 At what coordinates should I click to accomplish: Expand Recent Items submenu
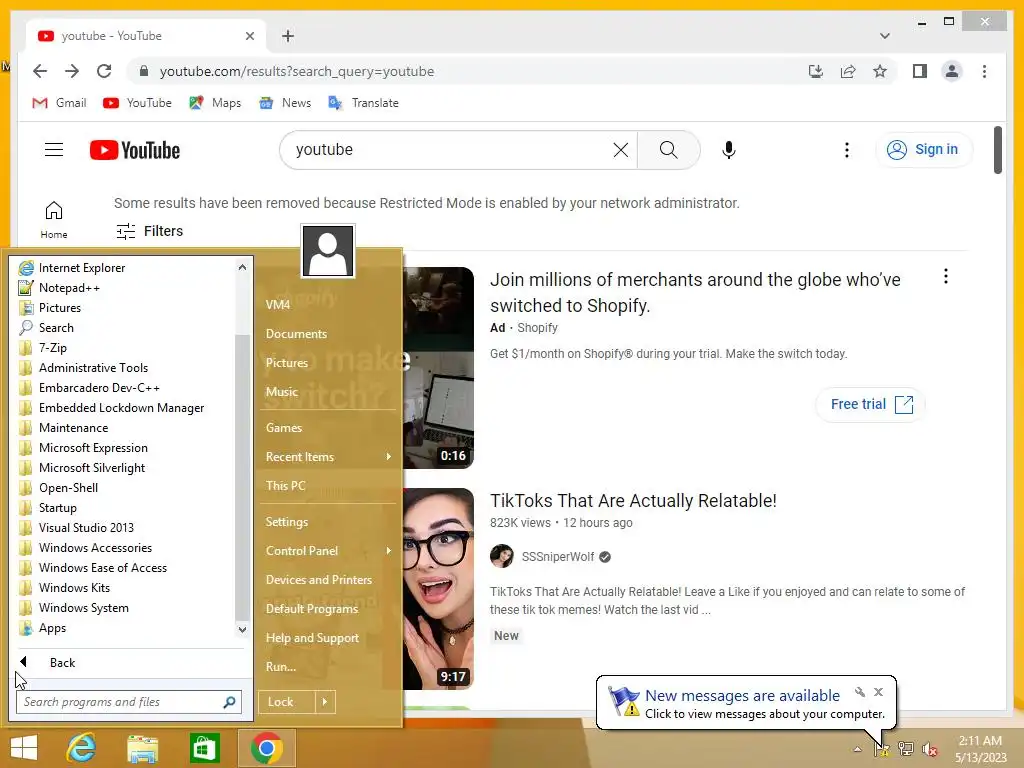pyautogui.click(x=388, y=456)
